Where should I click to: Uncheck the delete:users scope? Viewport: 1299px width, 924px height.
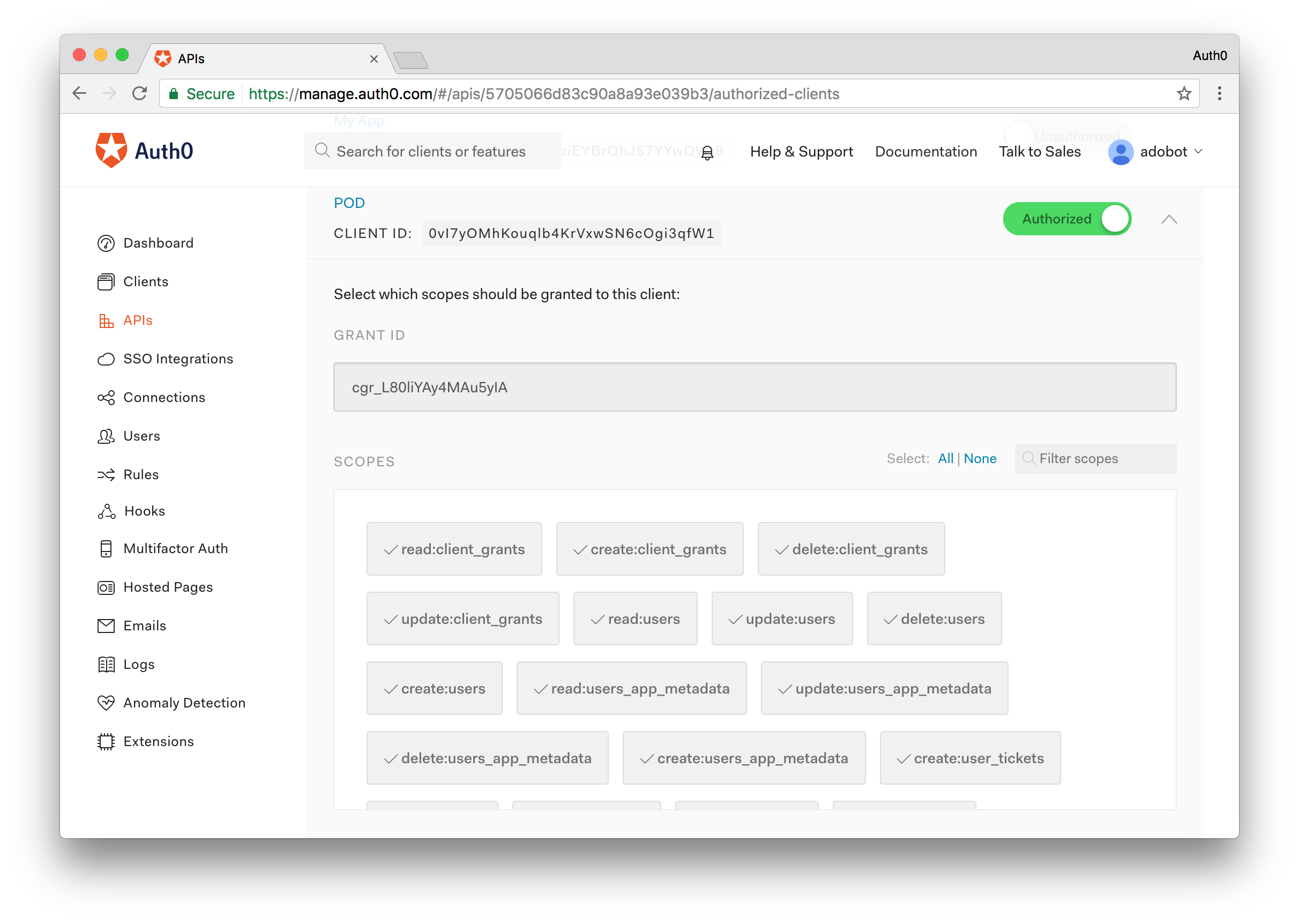point(934,619)
